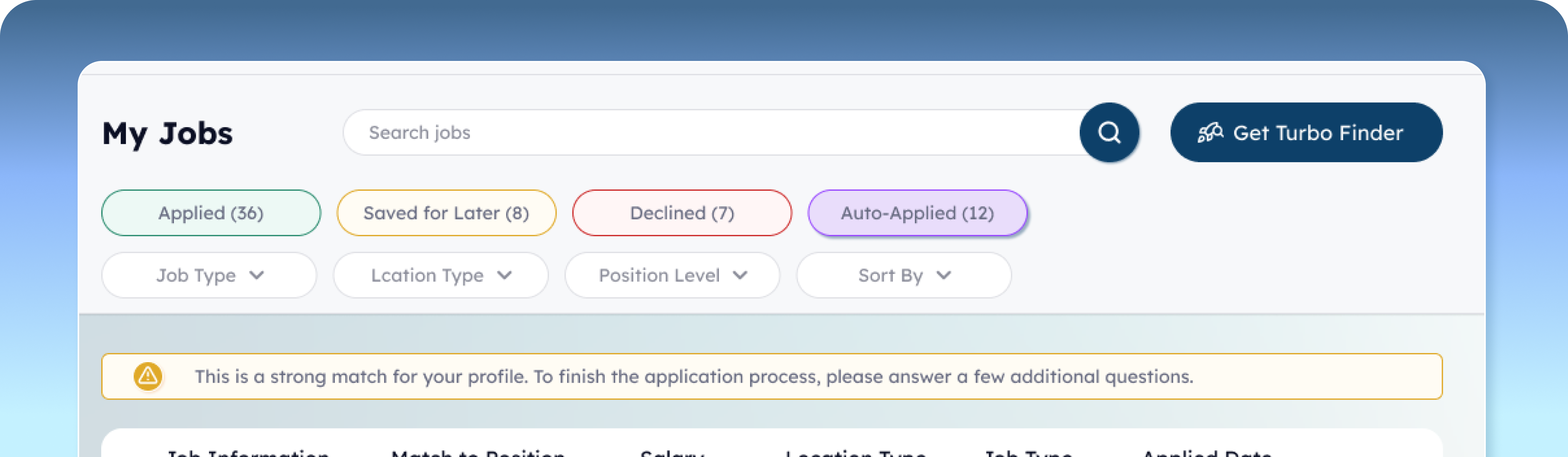Click the My Jobs heading
The width and height of the screenshot is (1568, 457).
(x=167, y=133)
